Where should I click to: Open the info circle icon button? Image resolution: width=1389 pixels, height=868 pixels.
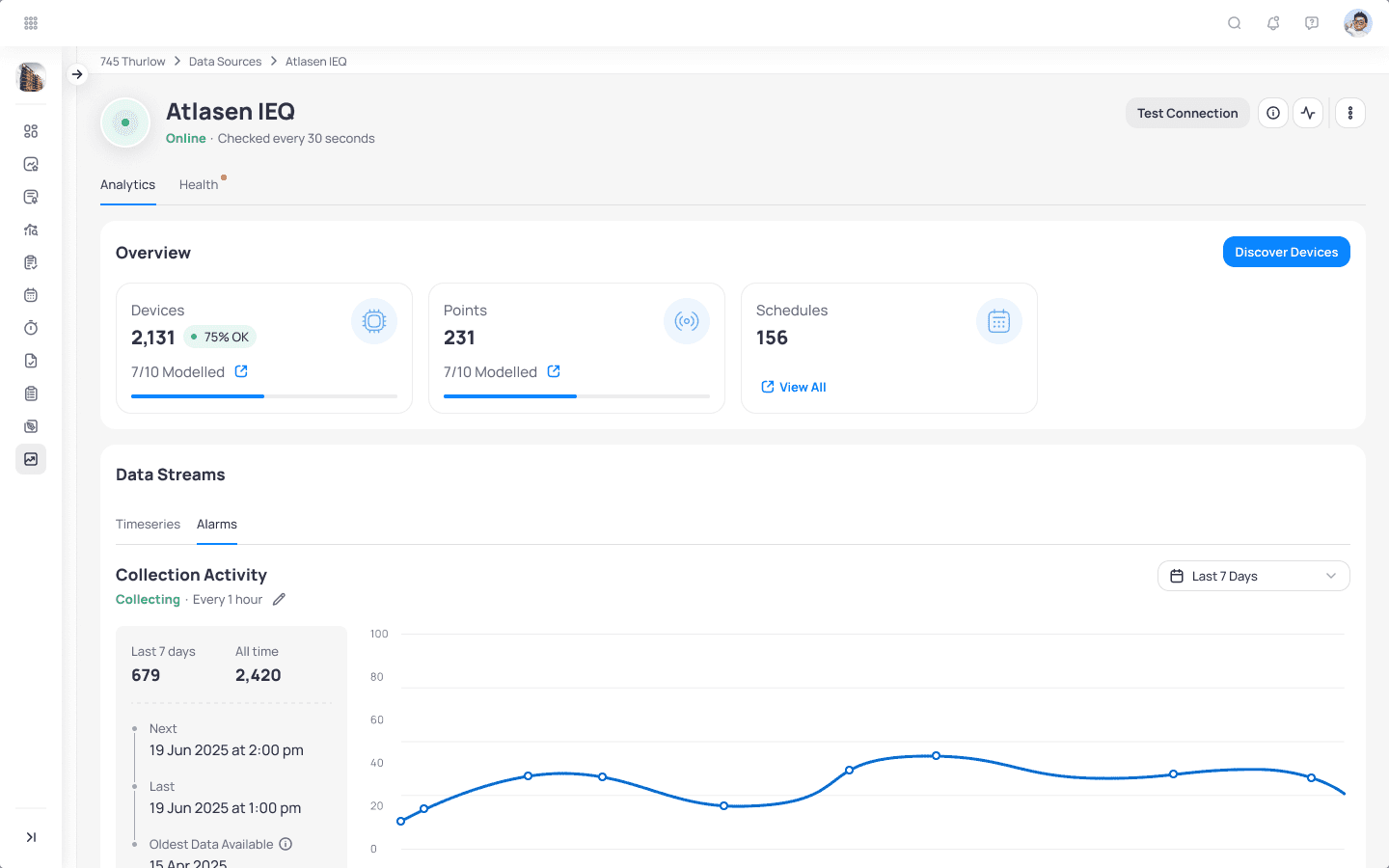(x=1273, y=113)
